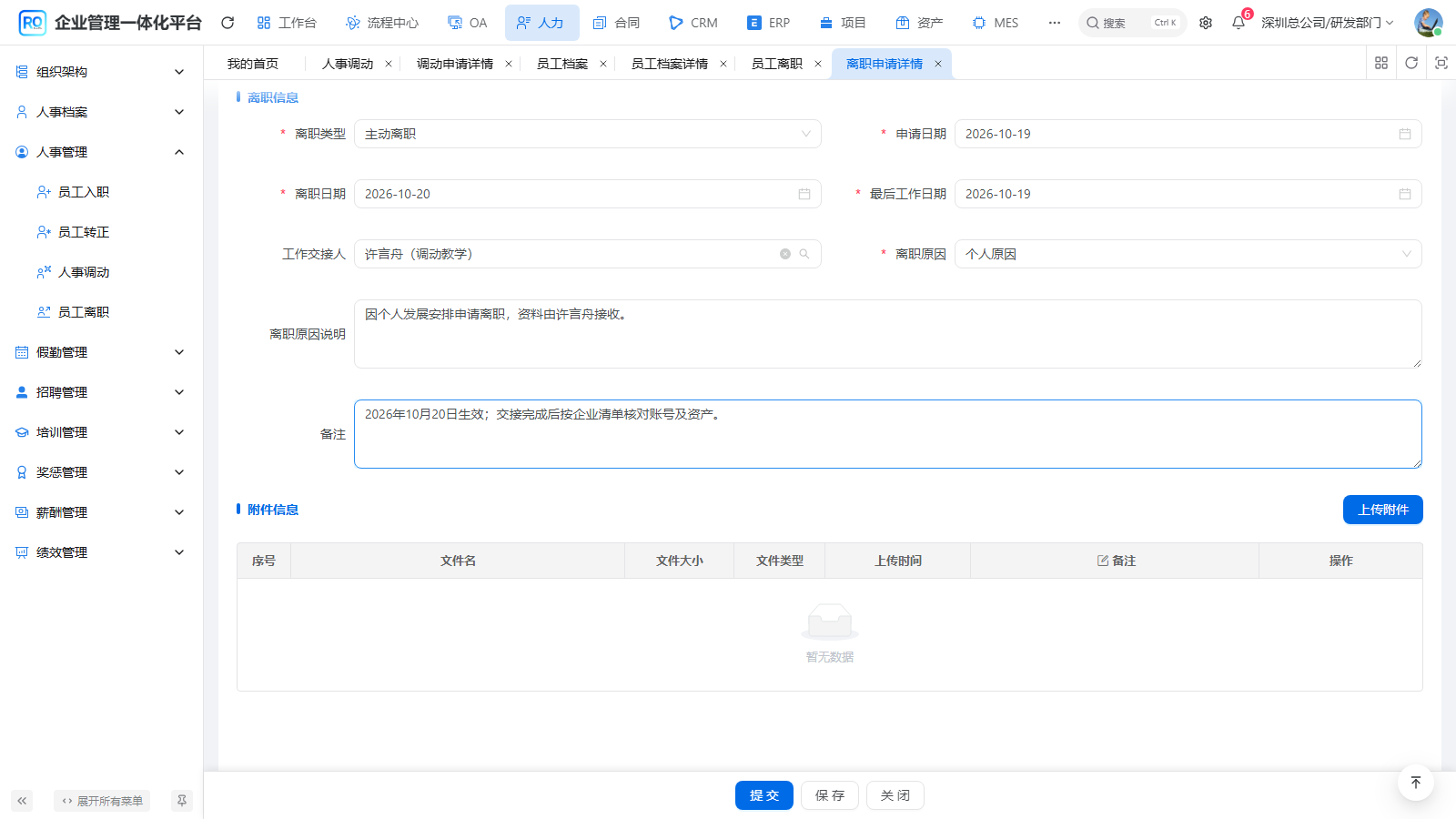Viewport: 1456px width, 819px height.
Task: Open calendar for 离职日期
Action: click(804, 194)
